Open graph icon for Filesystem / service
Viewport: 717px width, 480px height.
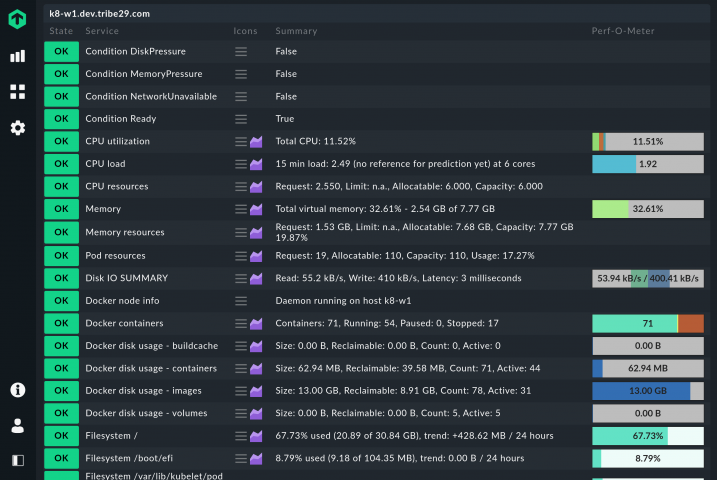pos(256,436)
